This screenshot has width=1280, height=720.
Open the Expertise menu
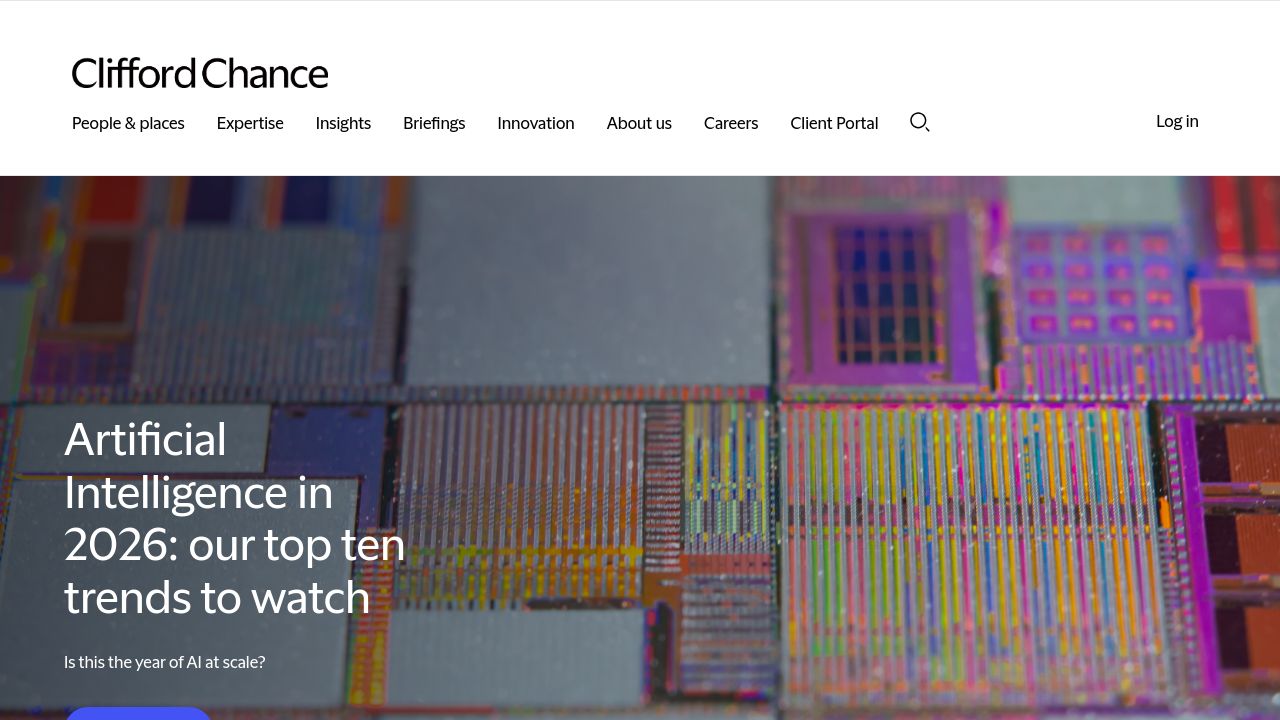[250, 123]
